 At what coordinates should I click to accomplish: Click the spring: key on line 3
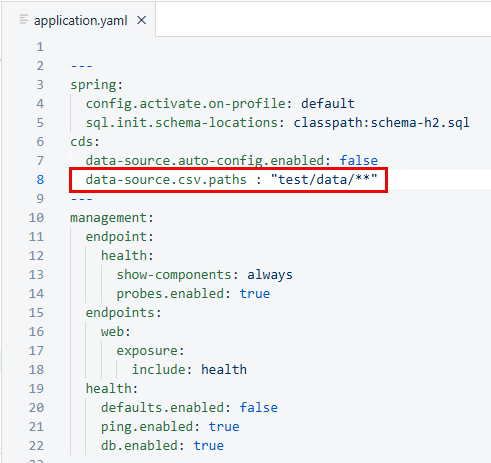pos(97,85)
